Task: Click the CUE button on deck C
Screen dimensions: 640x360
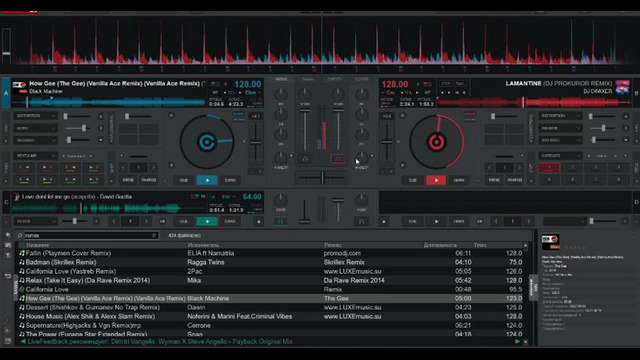Action: [184, 221]
